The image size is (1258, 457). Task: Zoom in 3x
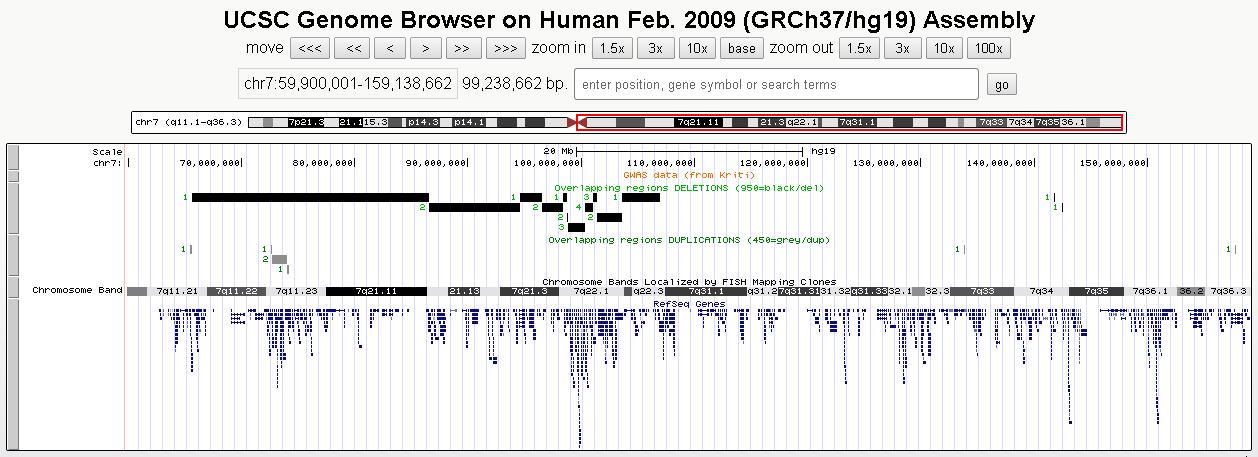click(655, 48)
